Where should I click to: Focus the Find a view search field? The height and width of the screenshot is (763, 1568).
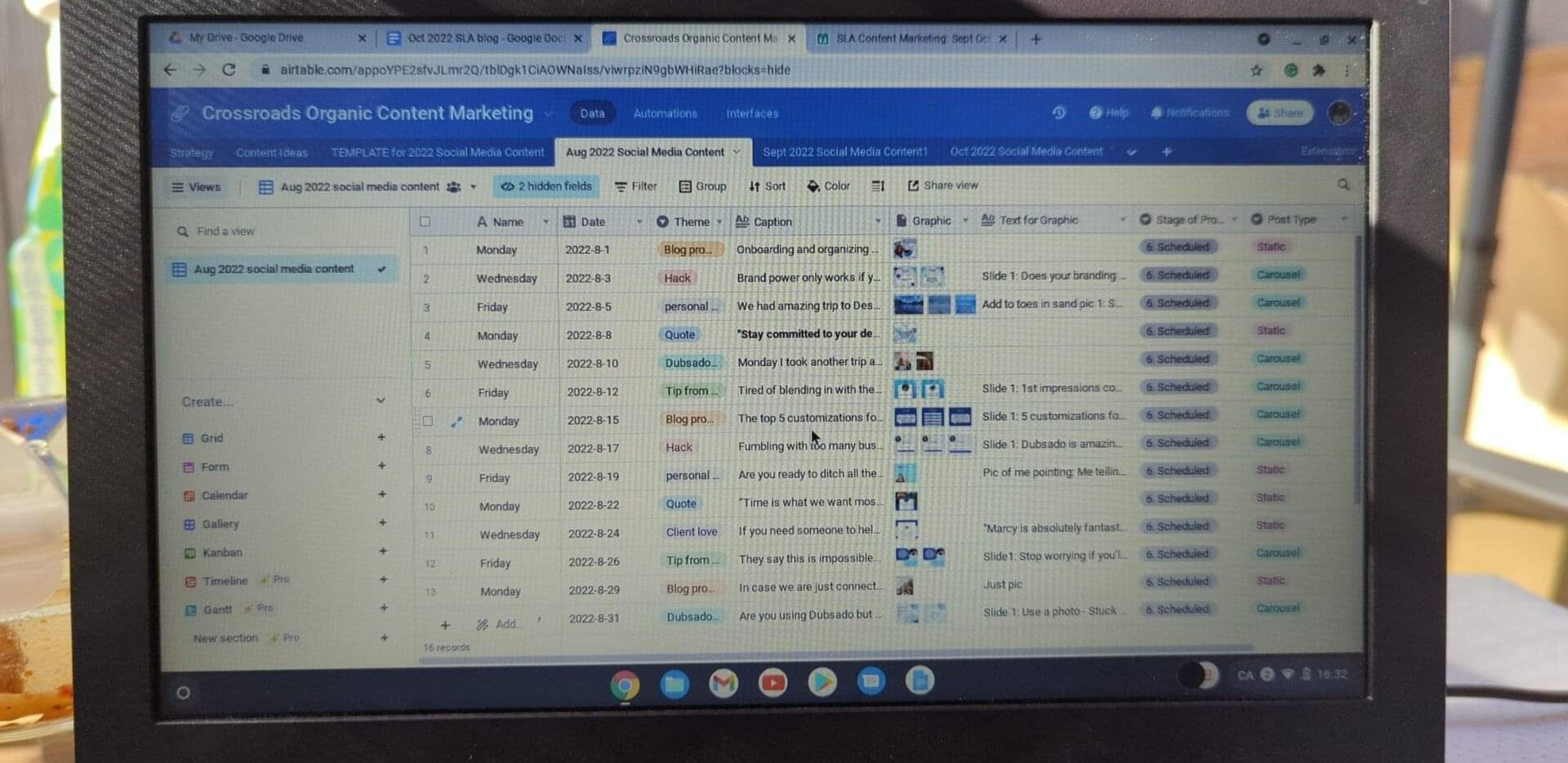(x=282, y=231)
